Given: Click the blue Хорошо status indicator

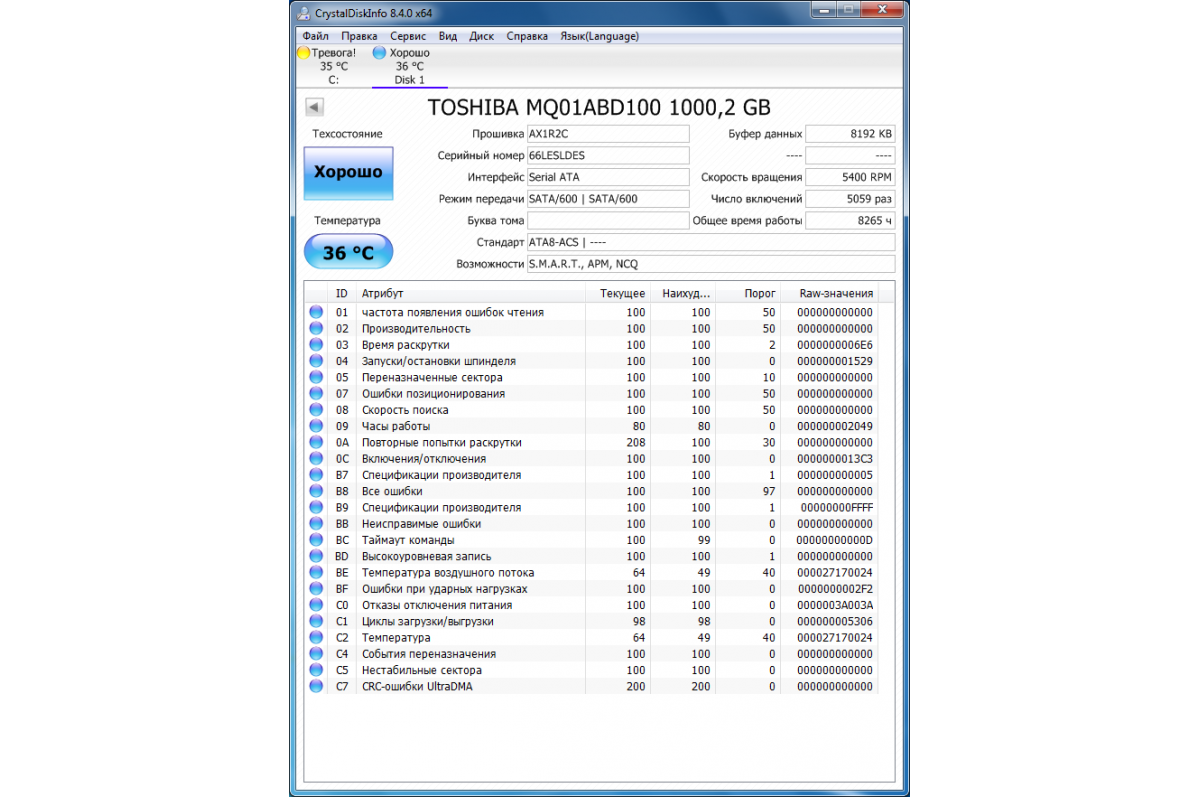Looking at the screenshot, I should click(x=379, y=52).
